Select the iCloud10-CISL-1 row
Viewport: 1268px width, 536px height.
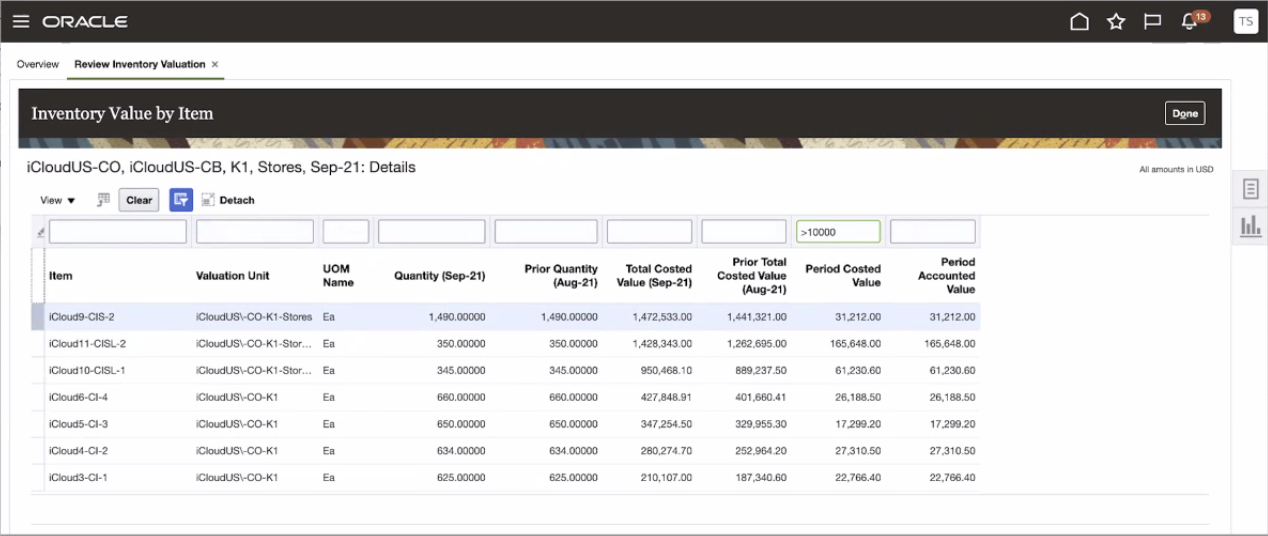505,371
